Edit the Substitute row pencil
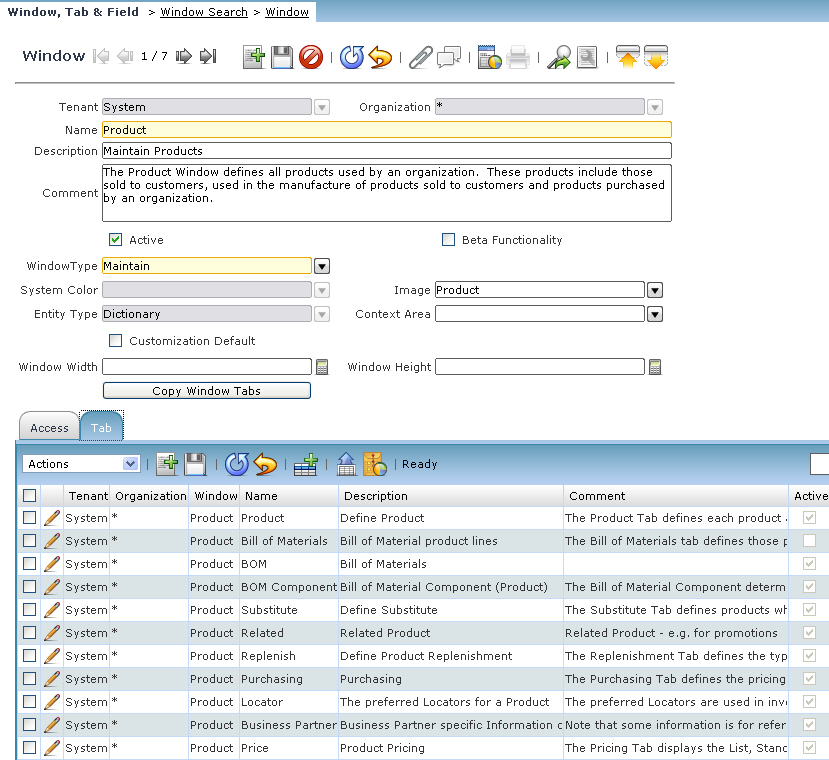The width and height of the screenshot is (829, 760). click(52, 610)
